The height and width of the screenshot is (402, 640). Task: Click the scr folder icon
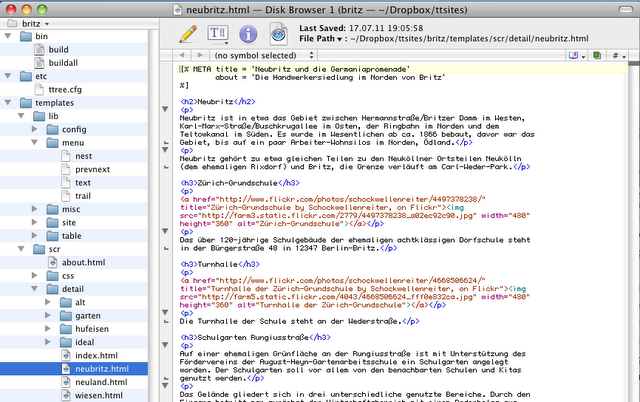click(39, 249)
